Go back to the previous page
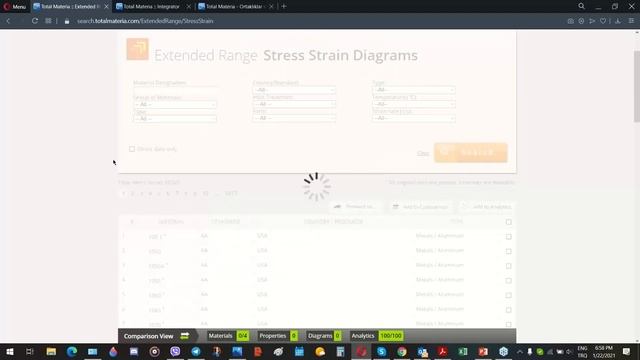This screenshot has height=360, width=640. click(8, 21)
